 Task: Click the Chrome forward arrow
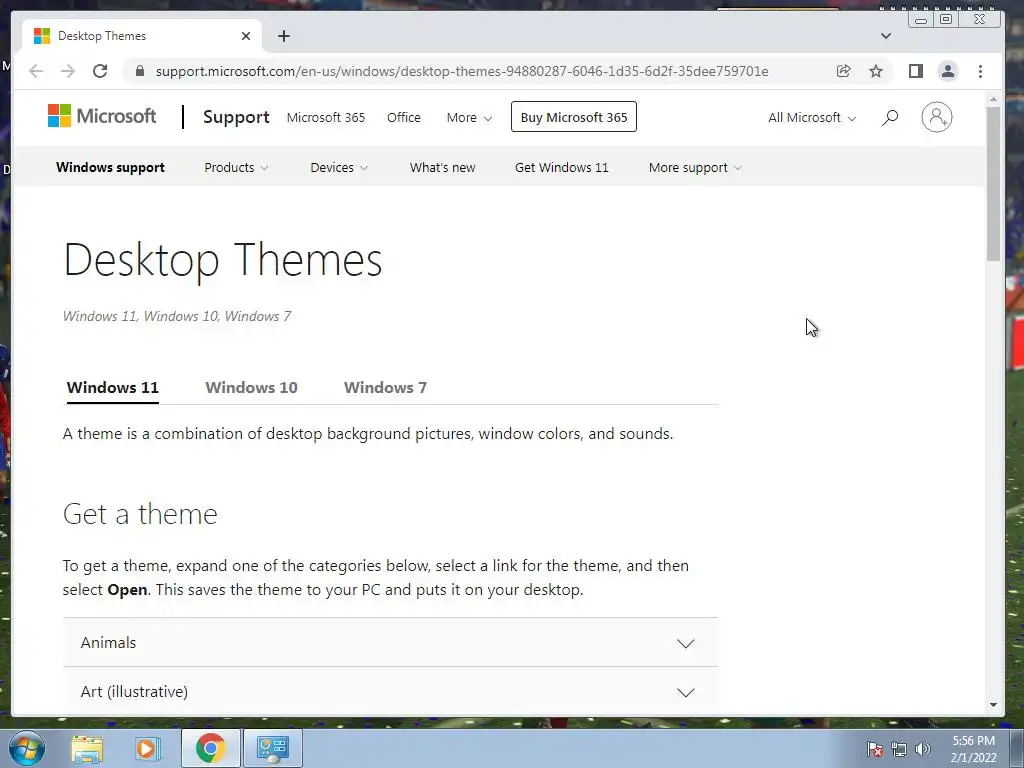pos(68,71)
